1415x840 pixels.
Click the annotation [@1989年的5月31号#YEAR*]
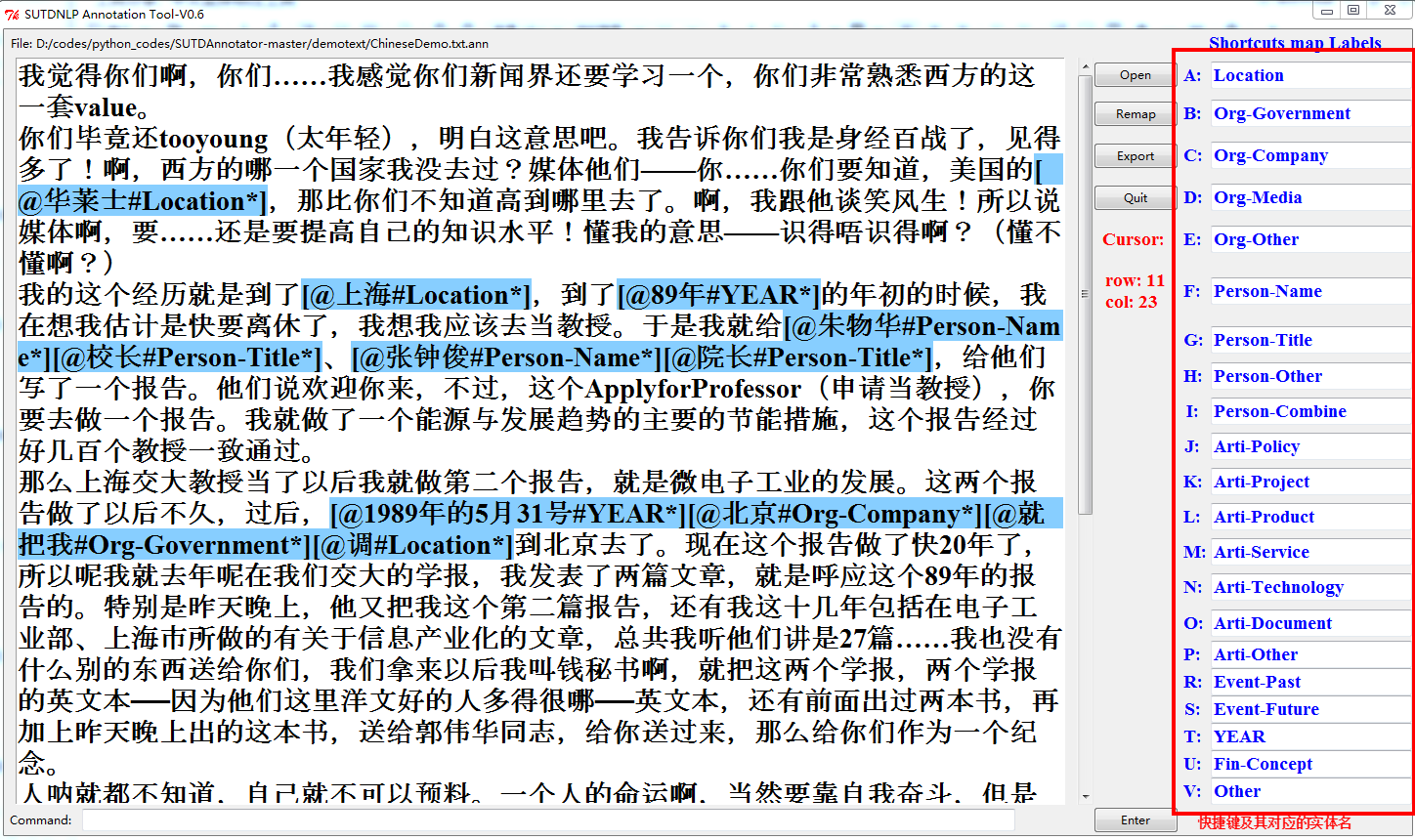(508, 514)
